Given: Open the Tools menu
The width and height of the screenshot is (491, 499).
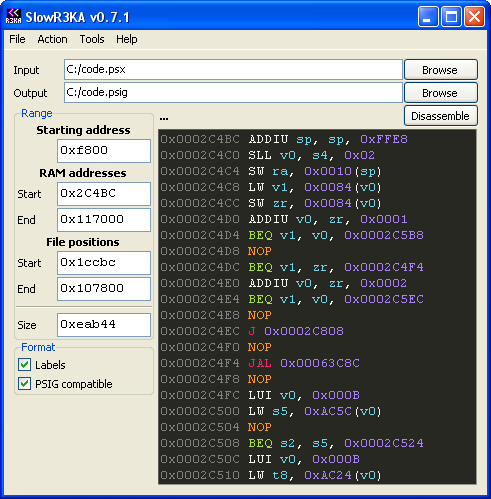Looking at the screenshot, I should [92, 39].
